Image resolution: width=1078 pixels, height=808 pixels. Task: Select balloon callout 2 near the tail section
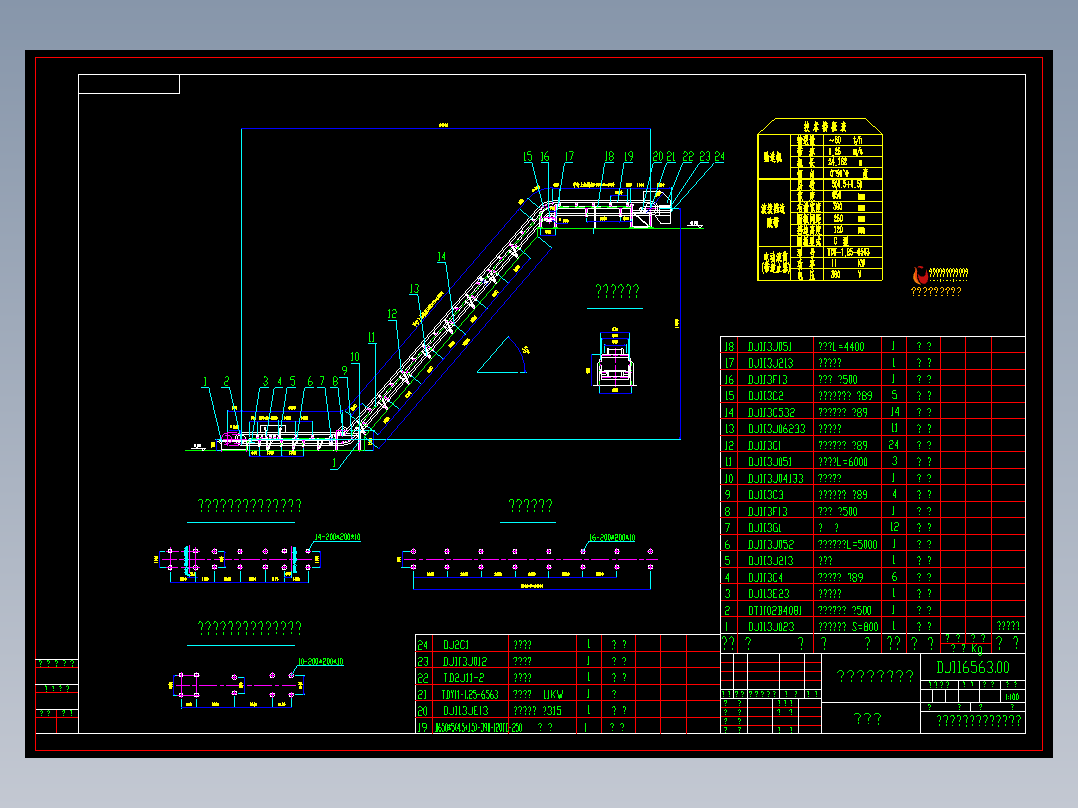(x=226, y=381)
